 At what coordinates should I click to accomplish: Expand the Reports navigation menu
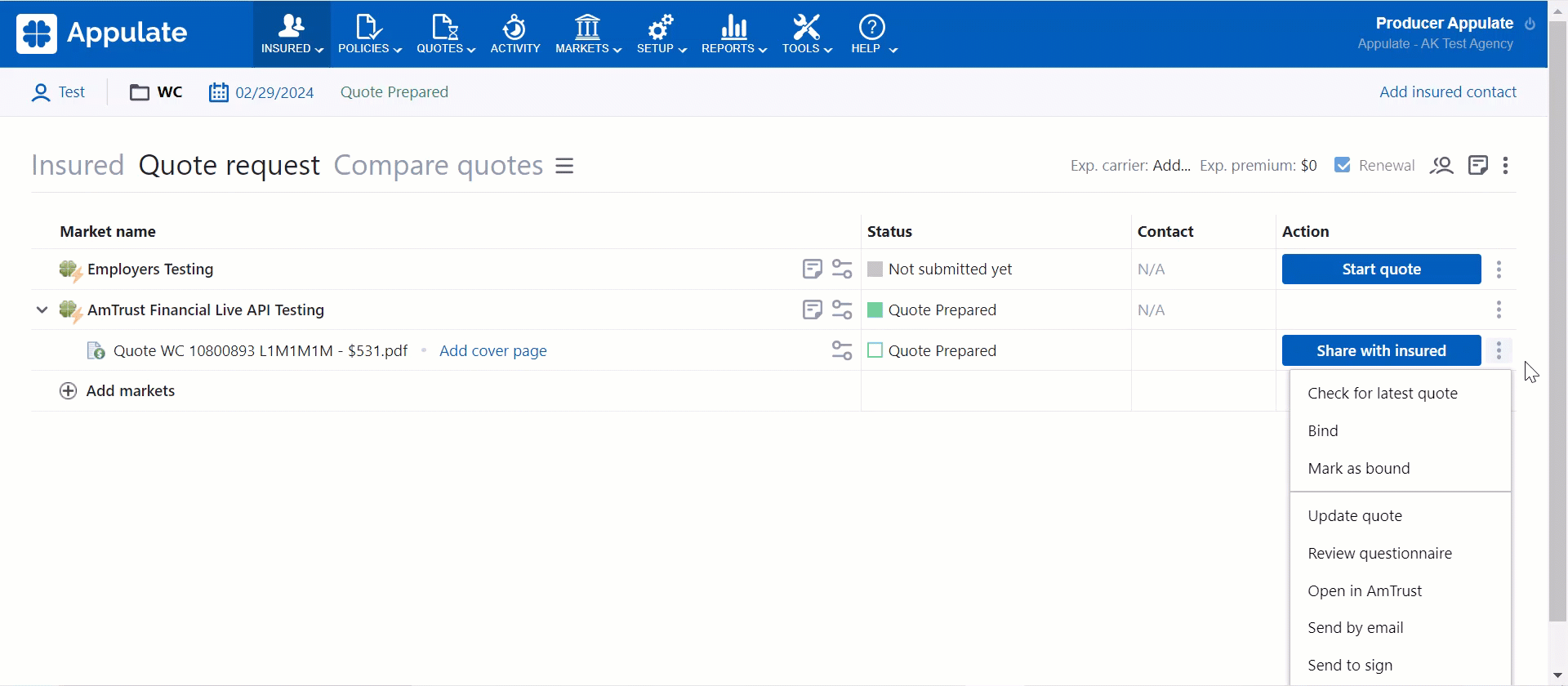click(x=733, y=34)
